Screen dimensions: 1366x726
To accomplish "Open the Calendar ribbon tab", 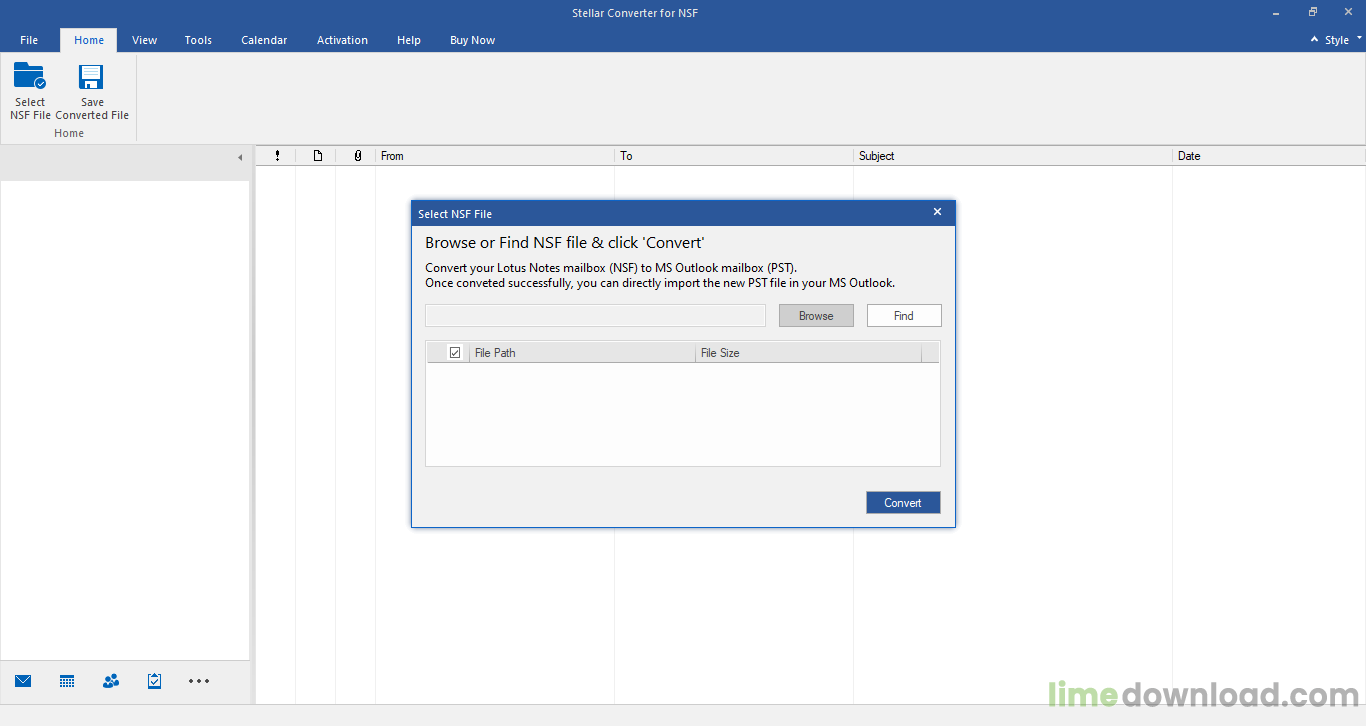I will (264, 40).
